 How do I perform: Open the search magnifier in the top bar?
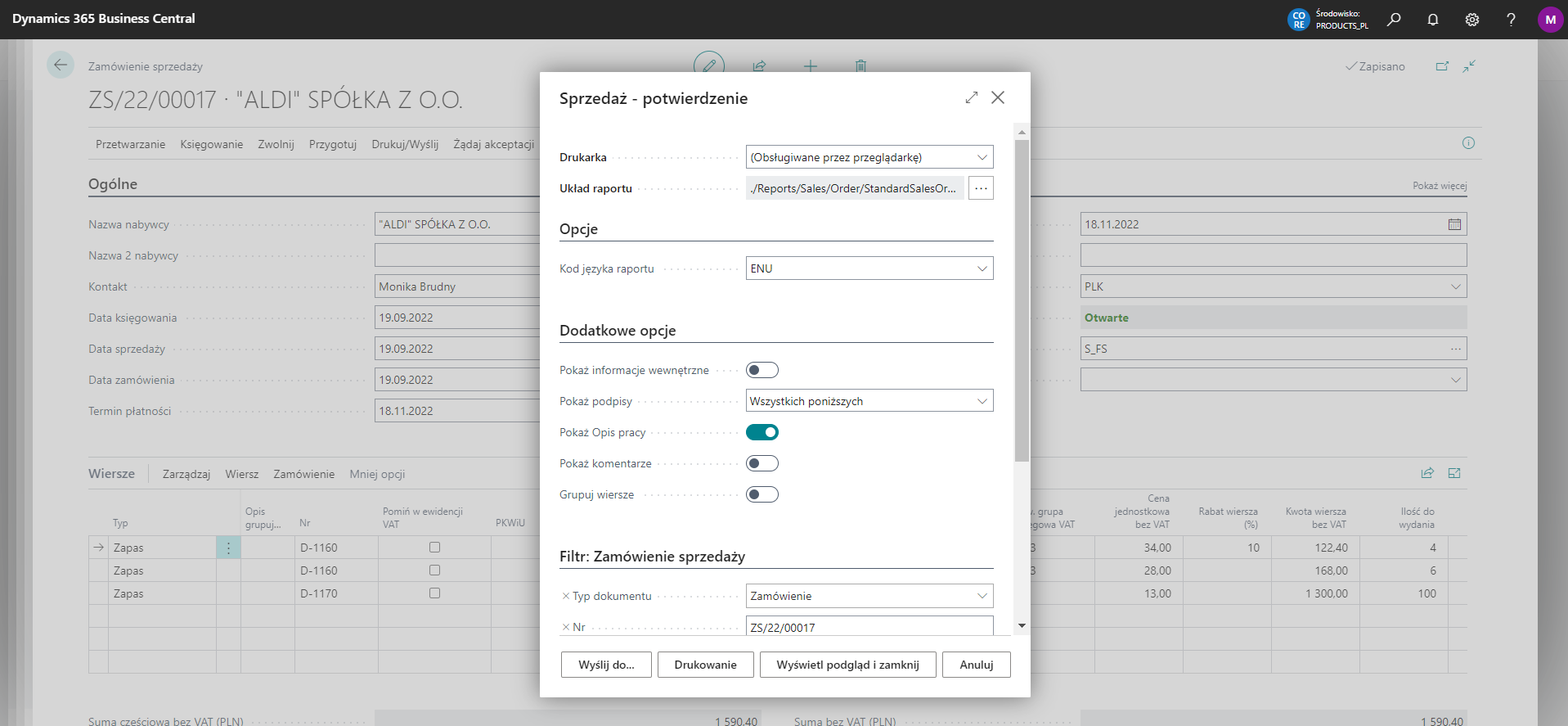(1394, 20)
